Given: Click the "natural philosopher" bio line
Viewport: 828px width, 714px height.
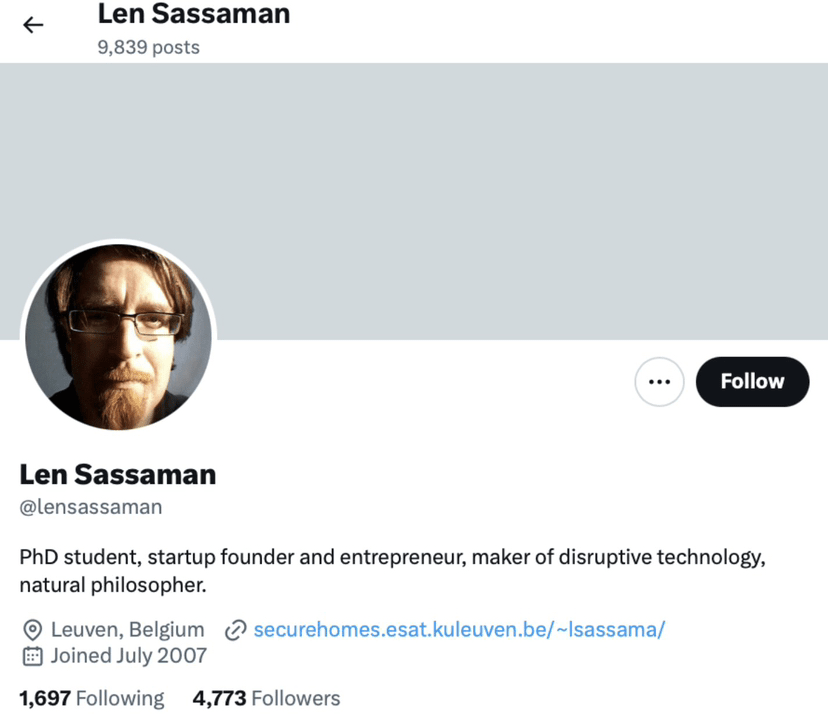Looking at the screenshot, I should click(112, 584).
